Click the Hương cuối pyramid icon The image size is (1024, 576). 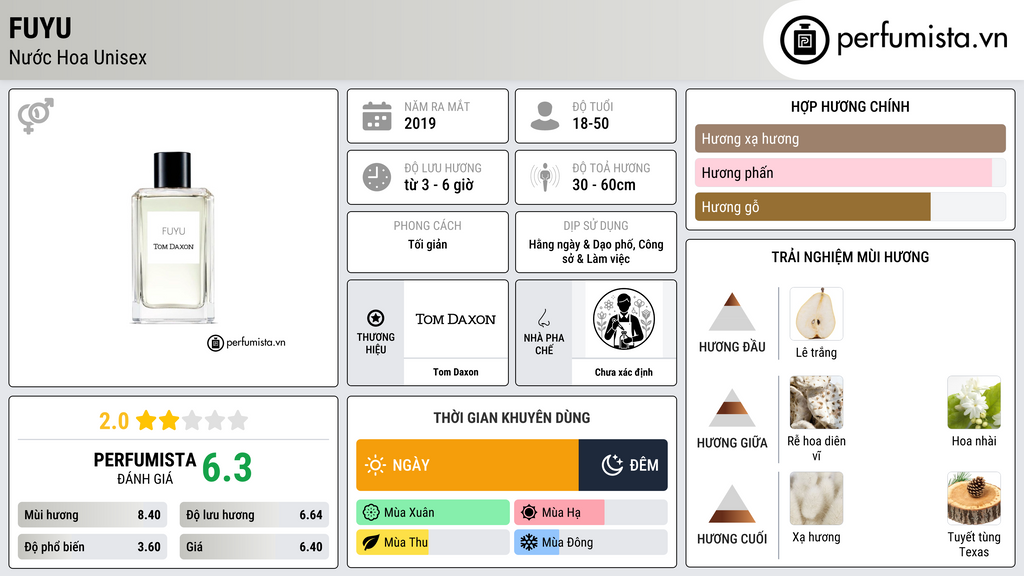tap(732, 504)
